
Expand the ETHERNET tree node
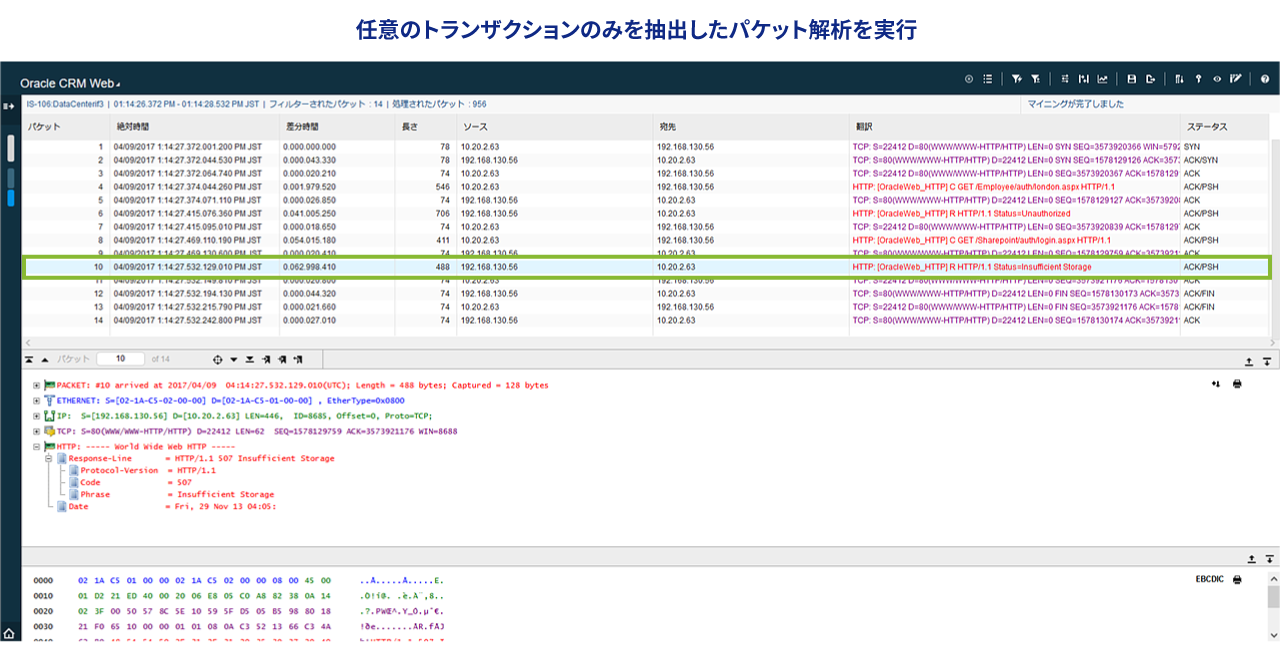pyautogui.click(x=37, y=400)
